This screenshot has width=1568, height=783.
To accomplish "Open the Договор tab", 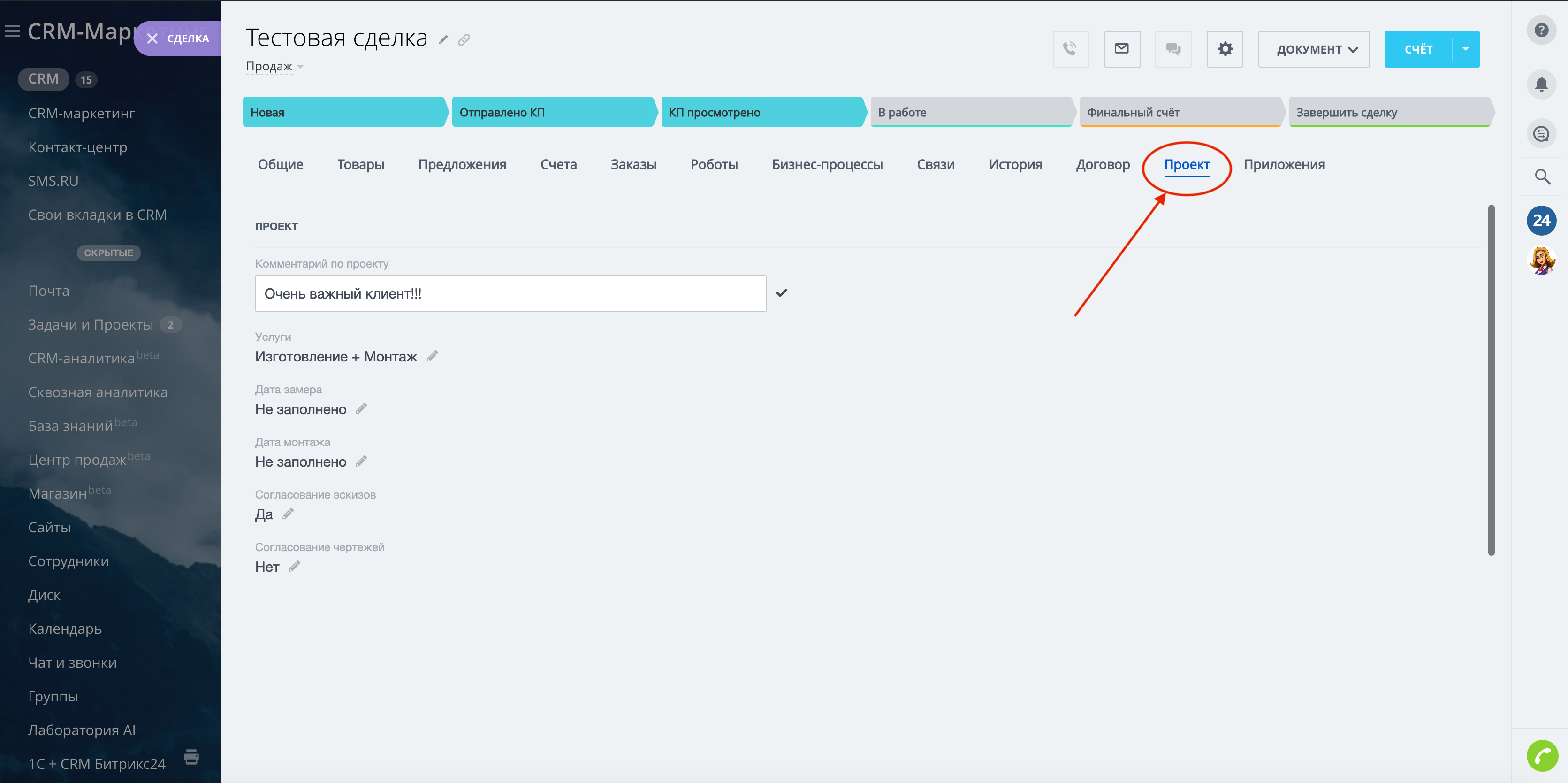I will click(x=1103, y=164).
